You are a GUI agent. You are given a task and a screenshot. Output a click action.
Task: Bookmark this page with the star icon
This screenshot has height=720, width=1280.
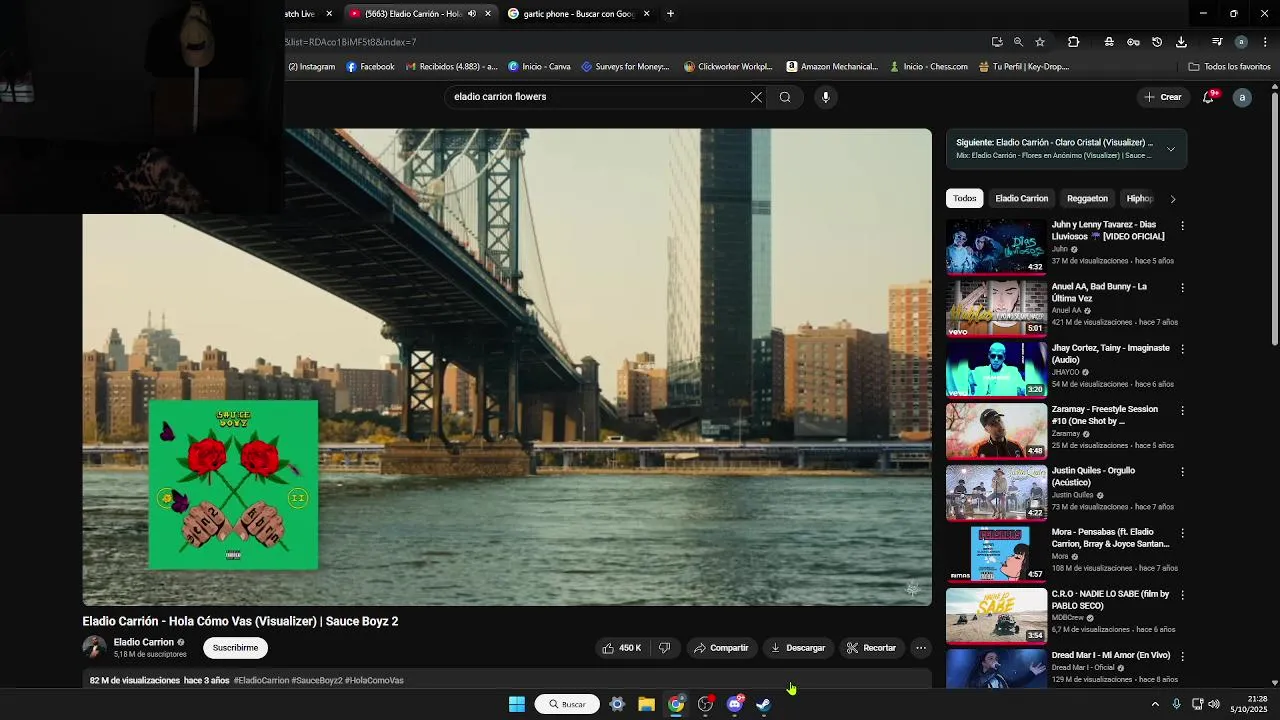1040,42
